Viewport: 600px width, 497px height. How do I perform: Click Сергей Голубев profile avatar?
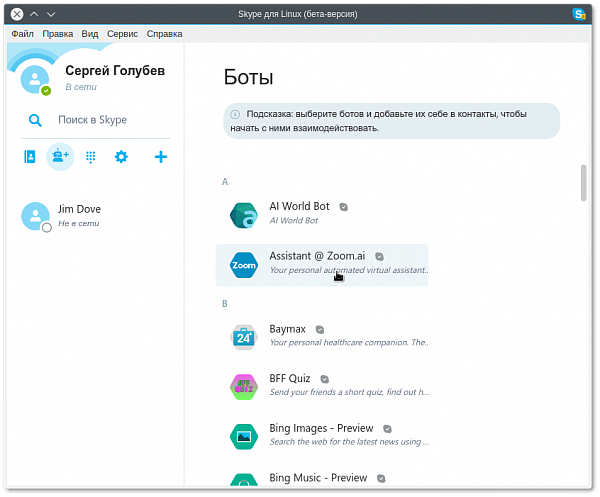click(34, 79)
